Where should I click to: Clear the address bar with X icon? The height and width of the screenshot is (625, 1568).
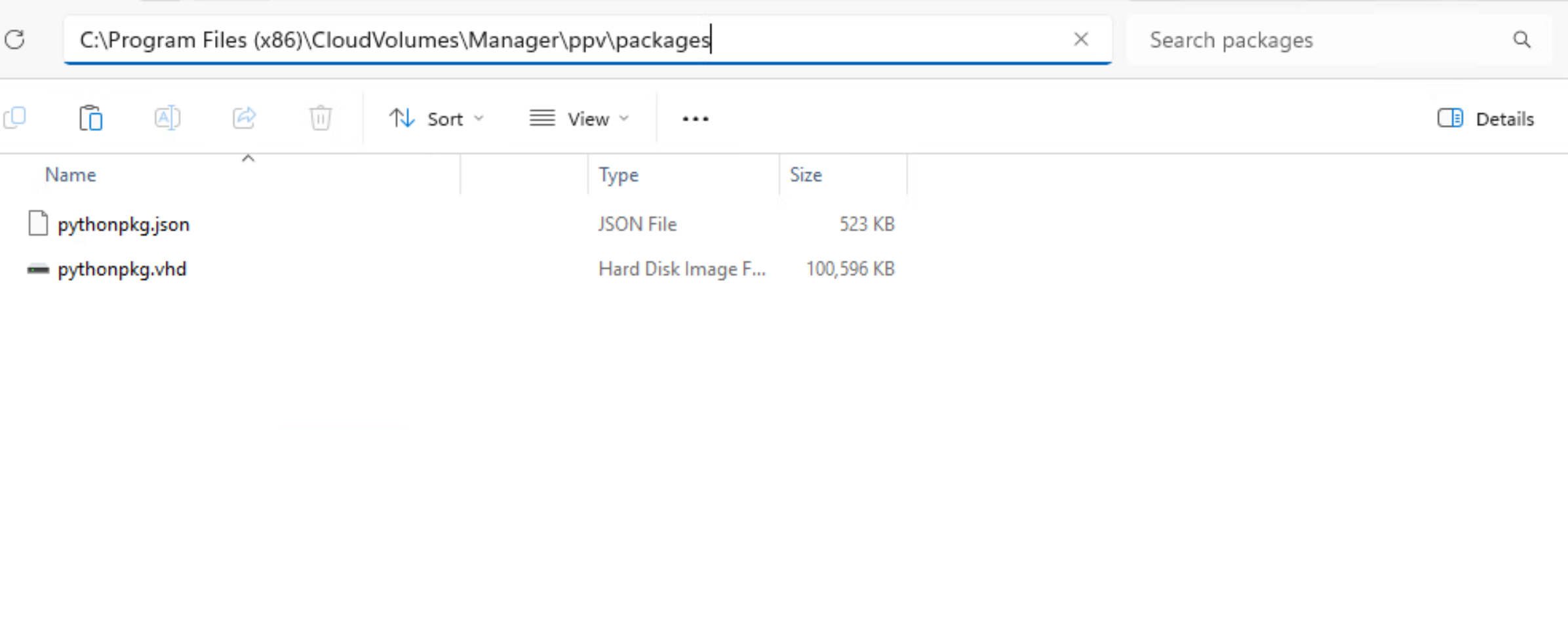tap(1081, 39)
